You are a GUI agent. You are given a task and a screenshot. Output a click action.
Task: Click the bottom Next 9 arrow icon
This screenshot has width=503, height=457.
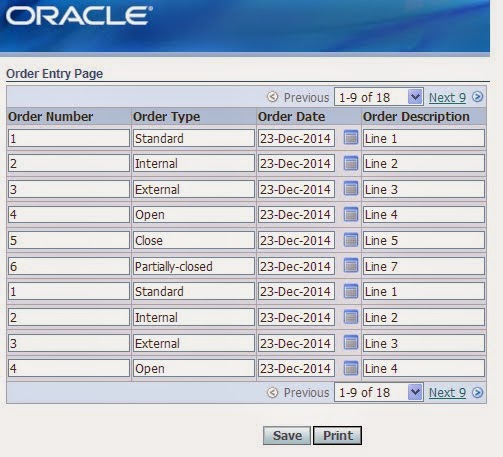(x=477, y=392)
